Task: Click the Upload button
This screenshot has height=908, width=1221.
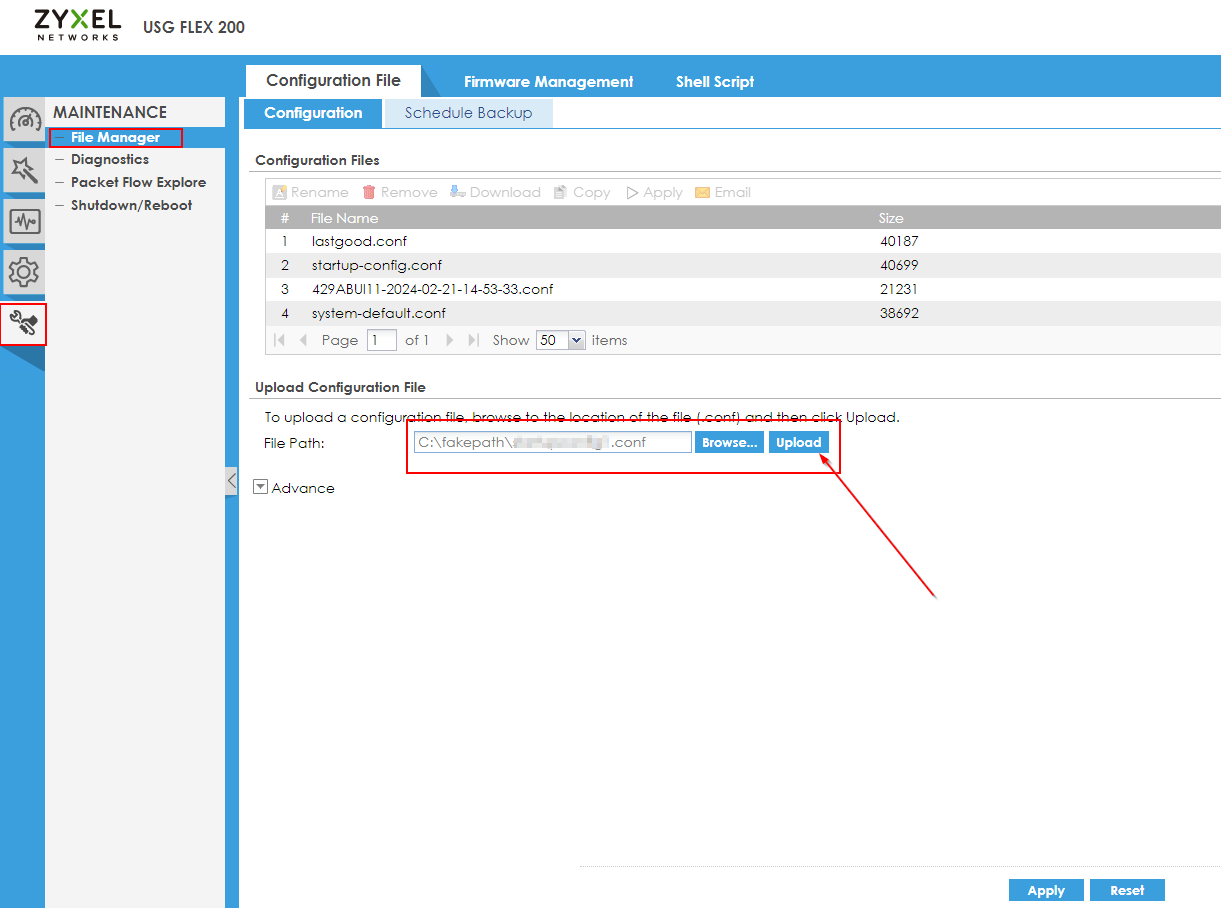Action: (798, 442)
